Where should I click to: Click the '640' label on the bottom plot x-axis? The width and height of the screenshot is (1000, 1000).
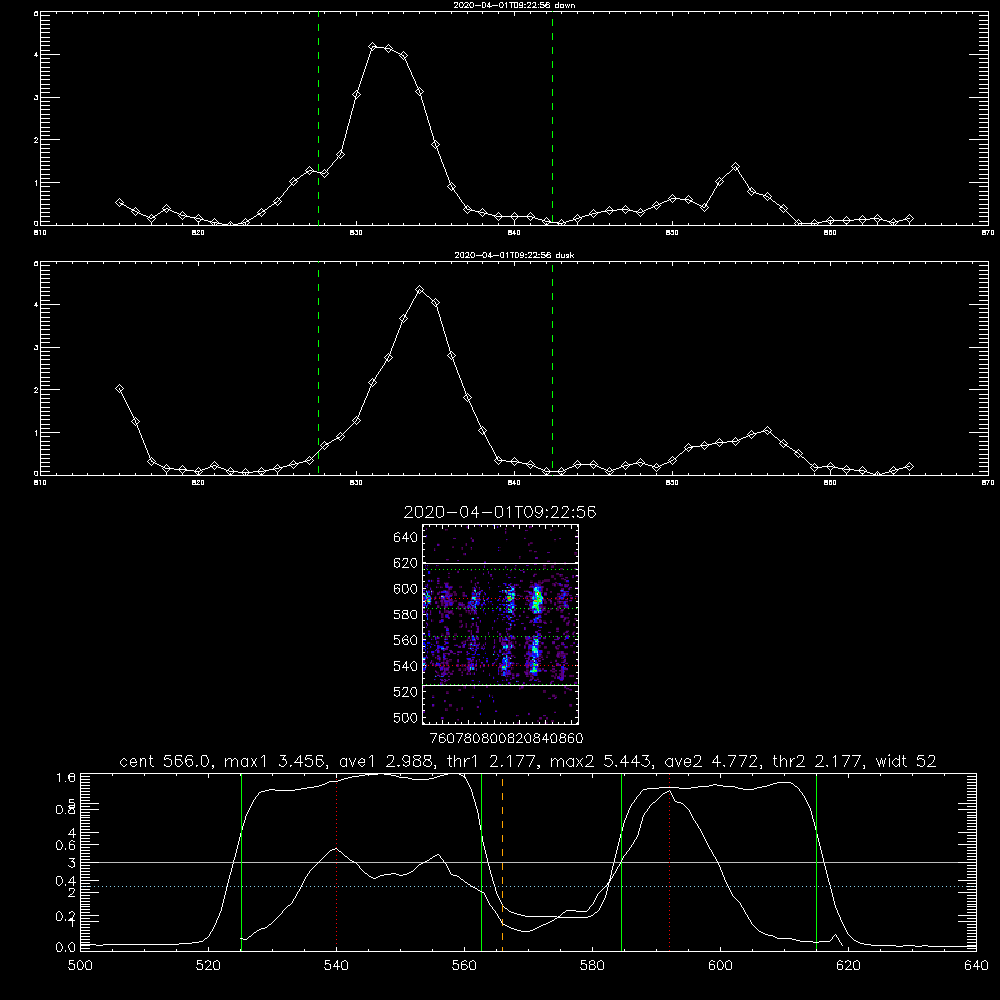(976, 966)
